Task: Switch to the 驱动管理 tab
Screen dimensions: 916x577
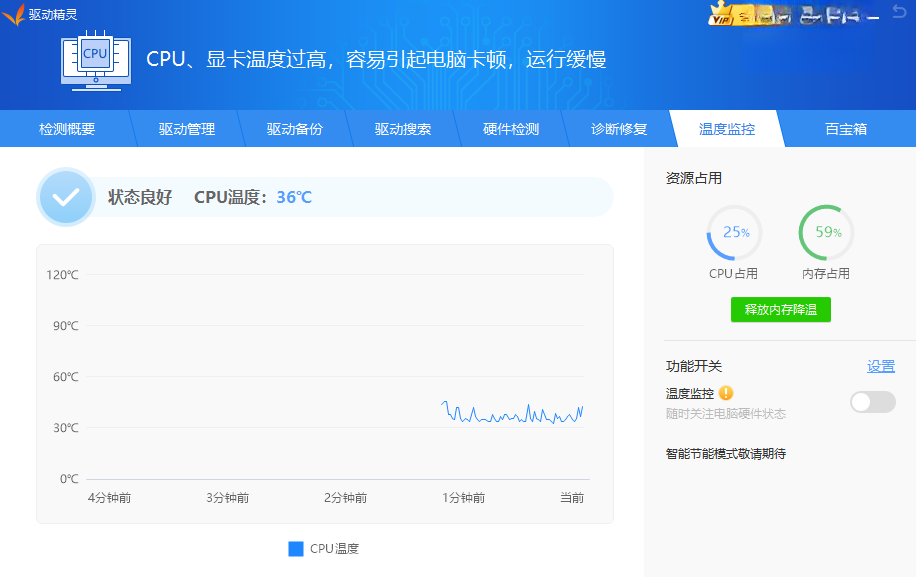Action: point(186,129)
